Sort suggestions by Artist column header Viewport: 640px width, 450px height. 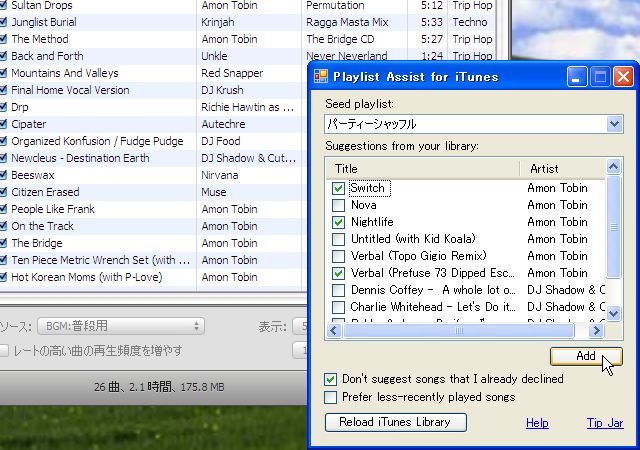coord(564,169)
